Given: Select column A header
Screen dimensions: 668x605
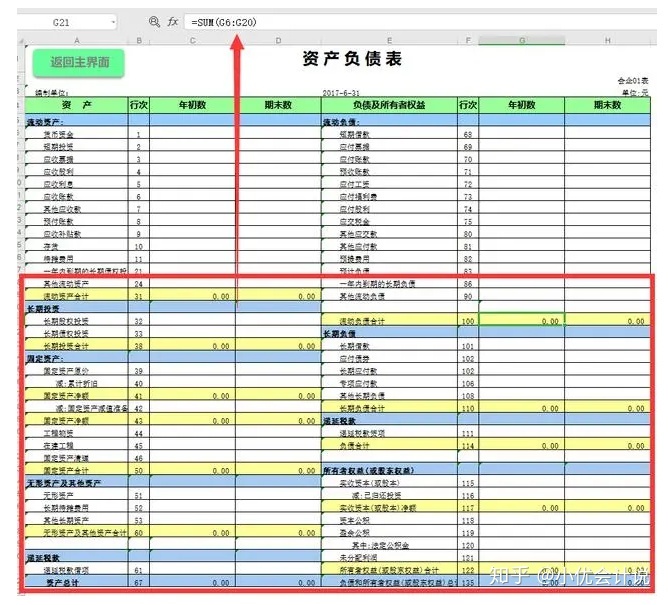Looking at the screenshot, I should [x=77, y=40].
